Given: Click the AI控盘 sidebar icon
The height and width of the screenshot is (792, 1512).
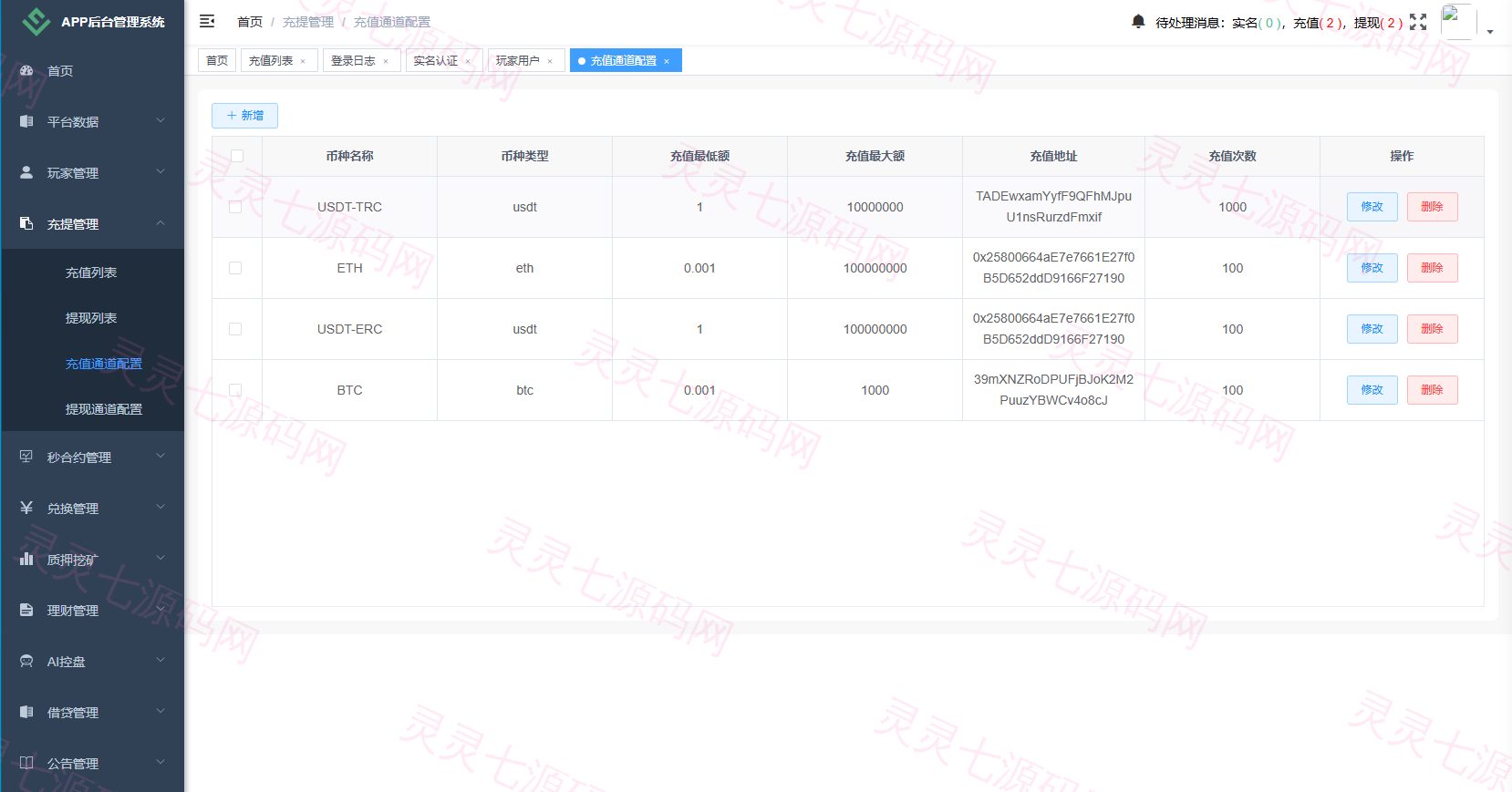Looking at the screenshot, I should (x=26, y=661).
